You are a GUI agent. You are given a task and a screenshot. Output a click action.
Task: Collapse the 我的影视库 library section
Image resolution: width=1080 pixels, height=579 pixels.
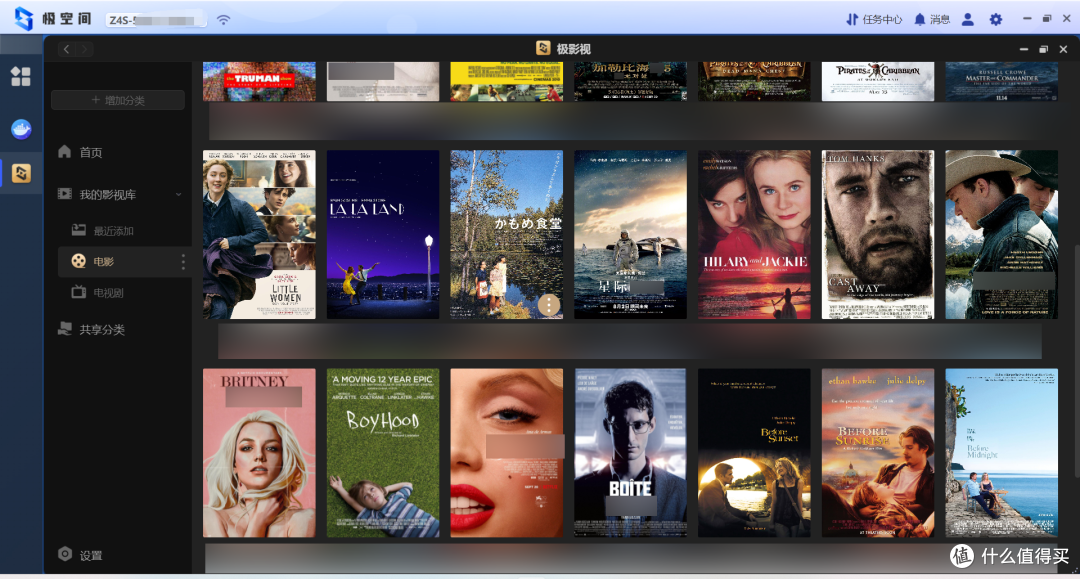tap(178, 195)
